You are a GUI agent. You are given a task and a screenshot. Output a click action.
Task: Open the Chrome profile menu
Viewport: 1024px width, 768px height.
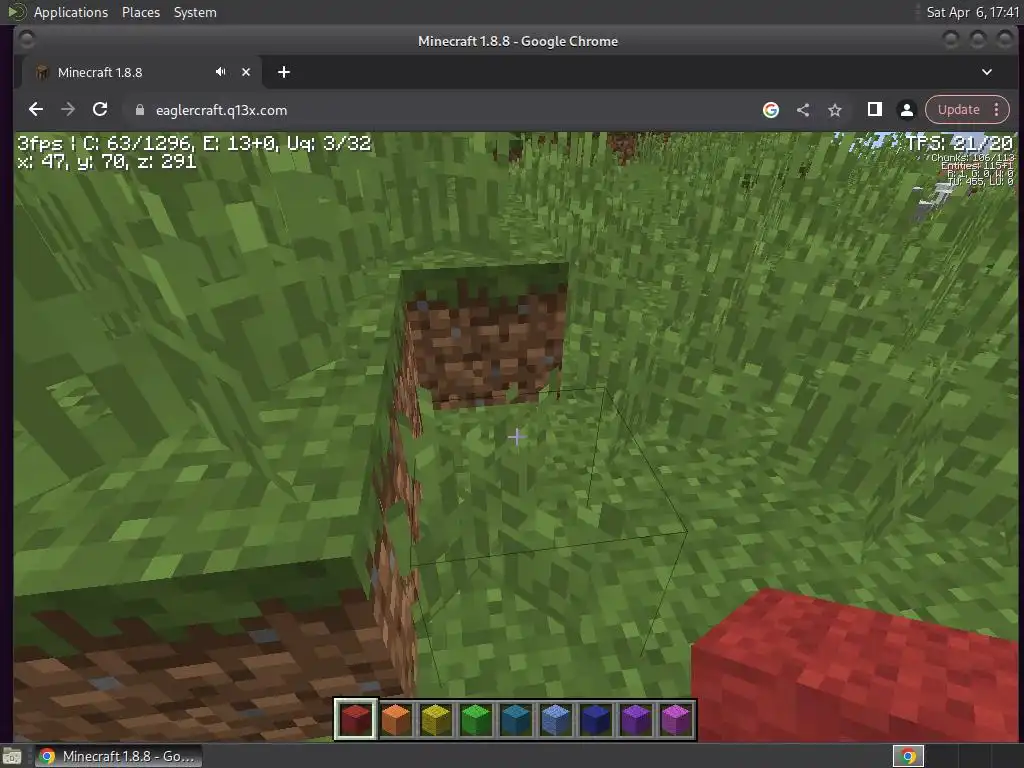[906, 110]
